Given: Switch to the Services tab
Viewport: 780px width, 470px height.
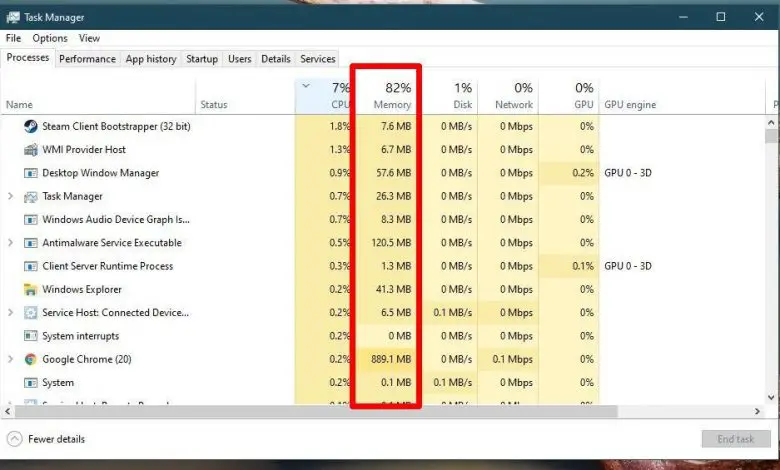Looking at the screenshot, I should tap(318, 59).
